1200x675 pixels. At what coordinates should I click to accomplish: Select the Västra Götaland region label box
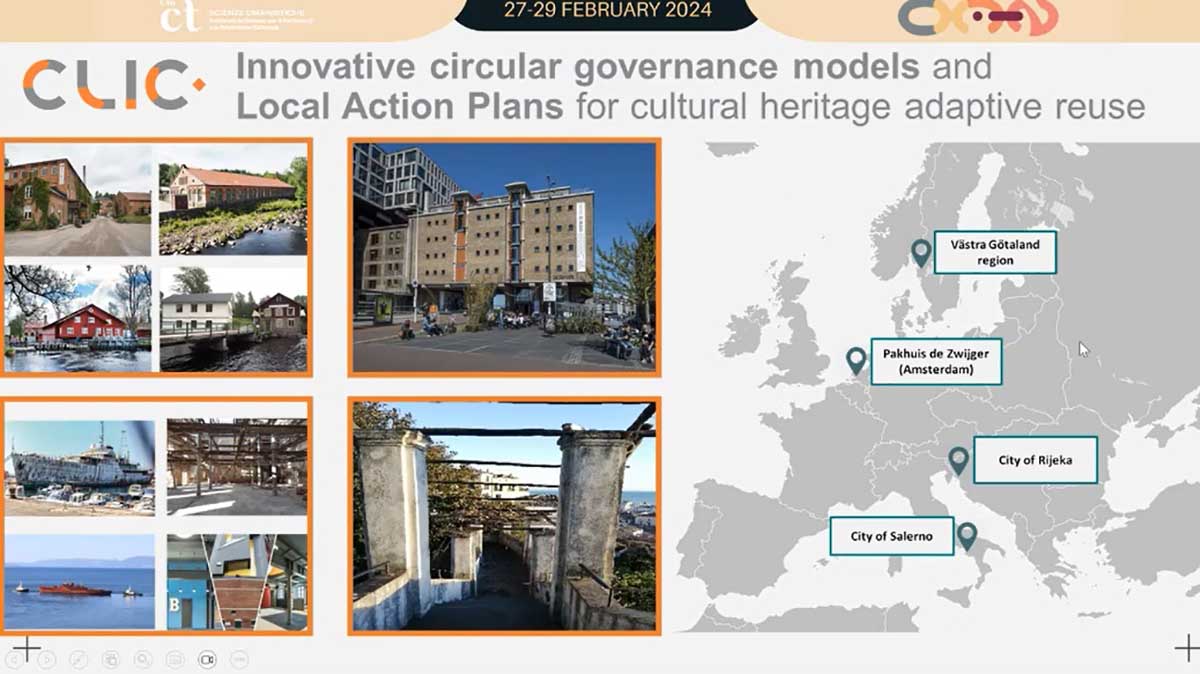click(x=995, y=252)
